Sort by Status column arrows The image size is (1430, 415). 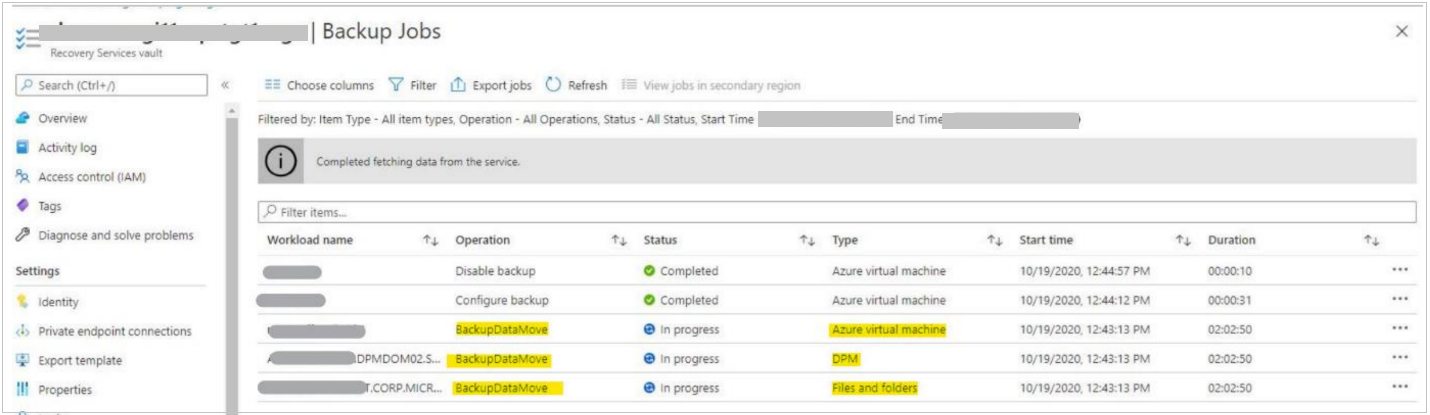[806, 240]
